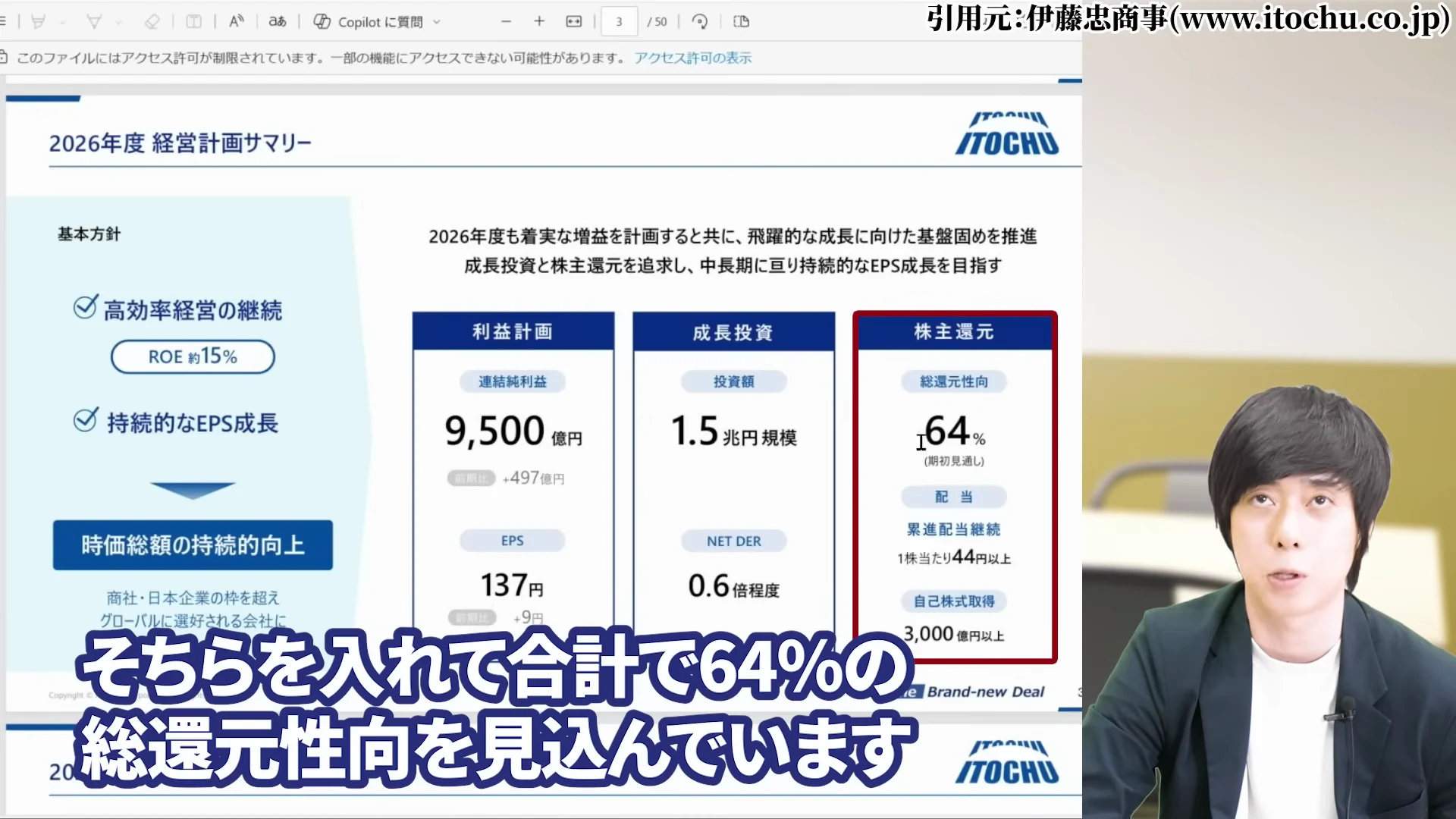
Task: Click the add text box tool
Action: coord(194,21)
